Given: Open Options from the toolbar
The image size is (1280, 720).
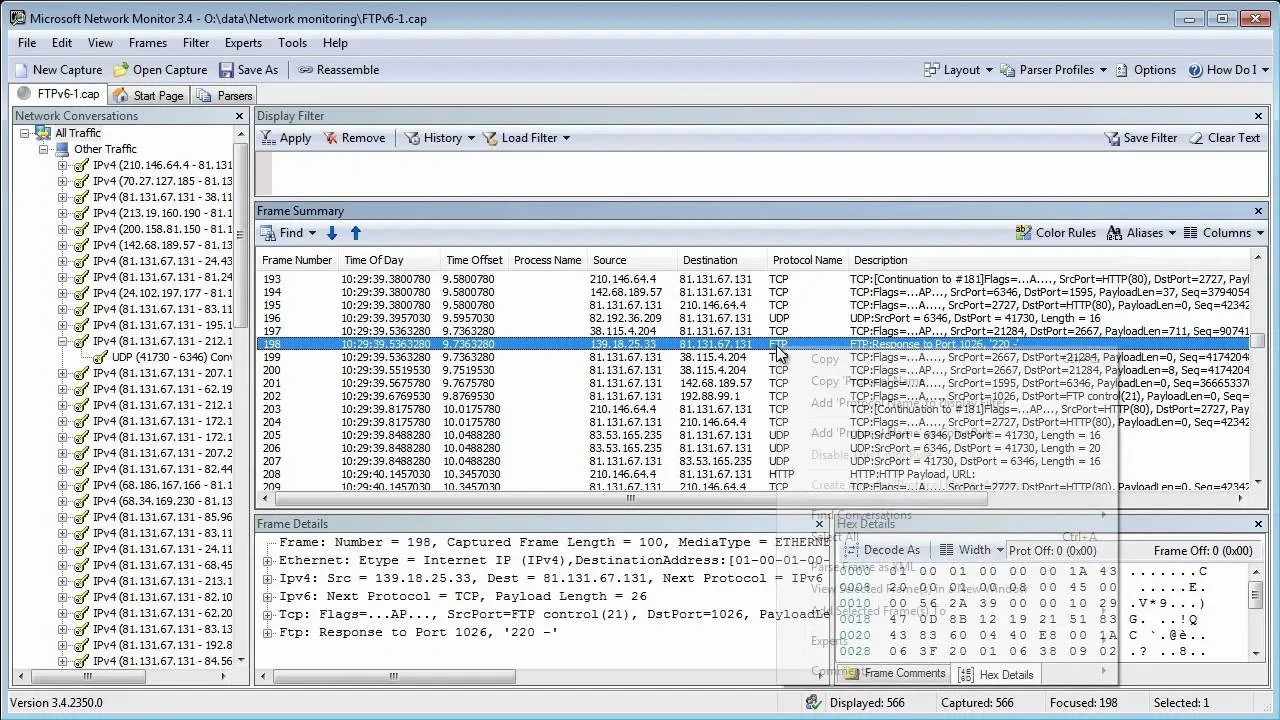Looking at the screenshot, I should [x=1146, y=70].
